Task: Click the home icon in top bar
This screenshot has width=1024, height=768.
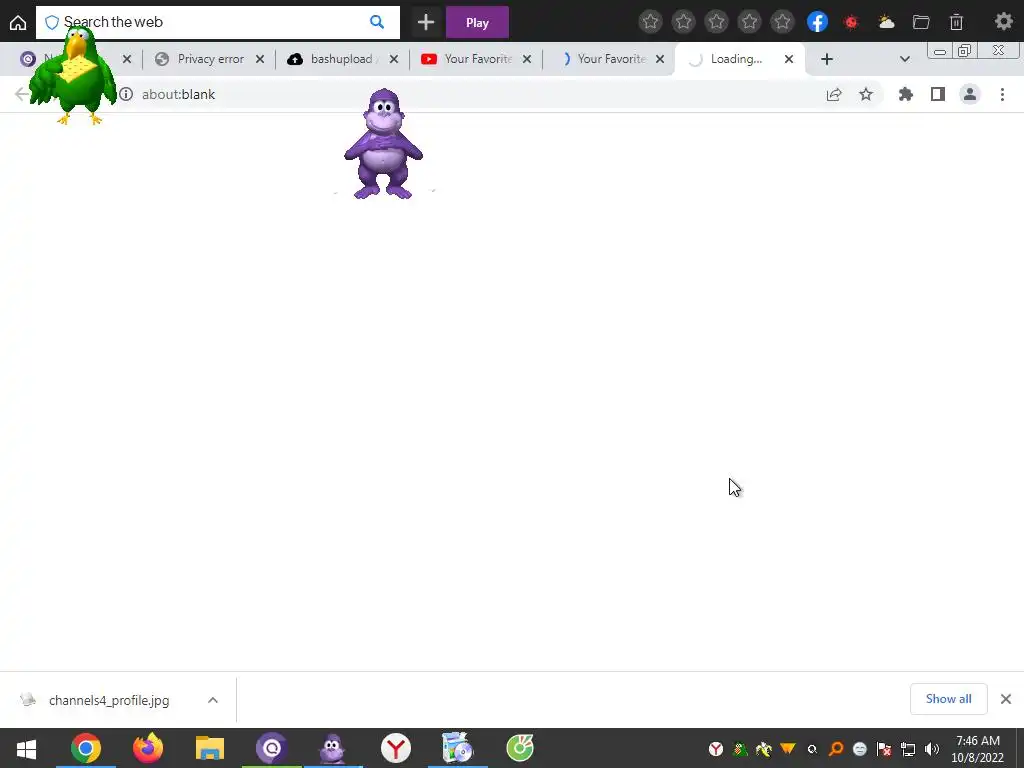Action: (x=18, y=23)
